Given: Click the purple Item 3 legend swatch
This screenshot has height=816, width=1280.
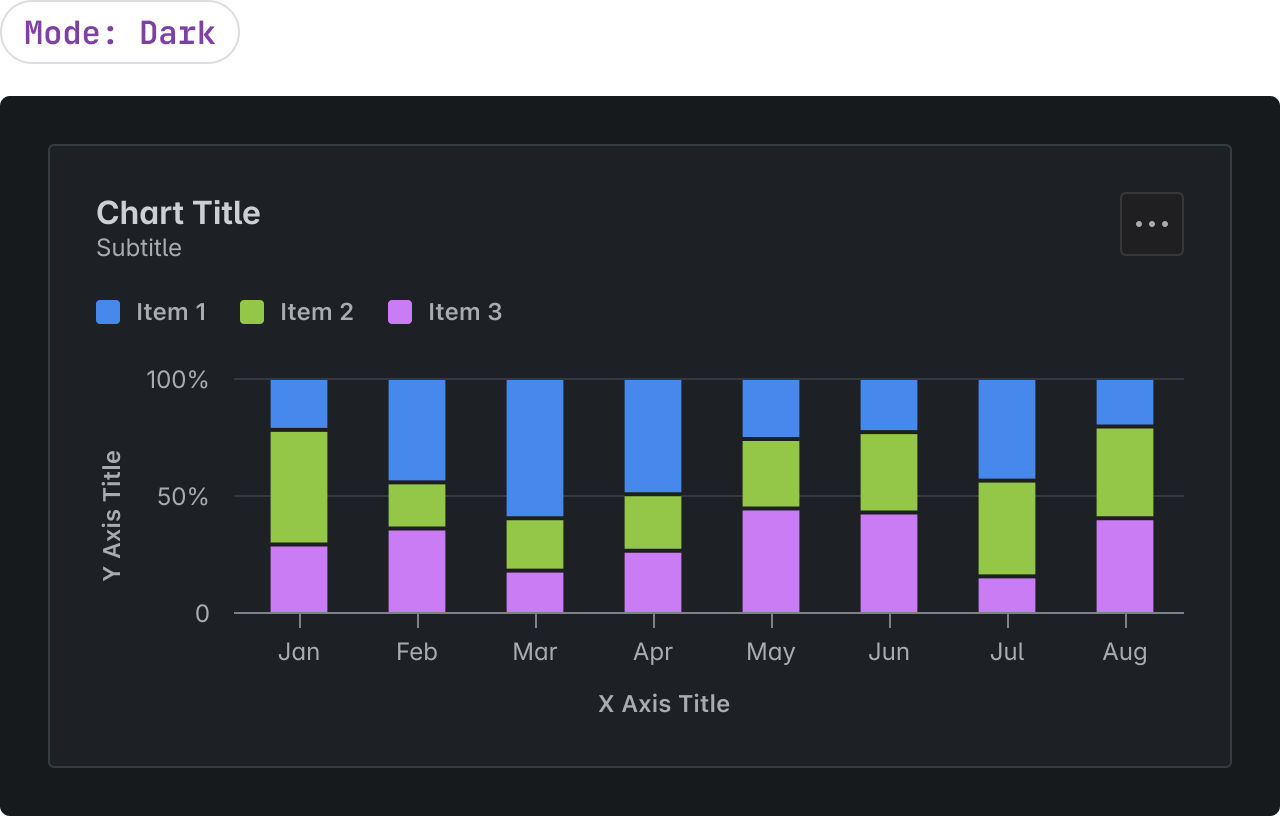Looking at the screenshot, I should 399,312.
